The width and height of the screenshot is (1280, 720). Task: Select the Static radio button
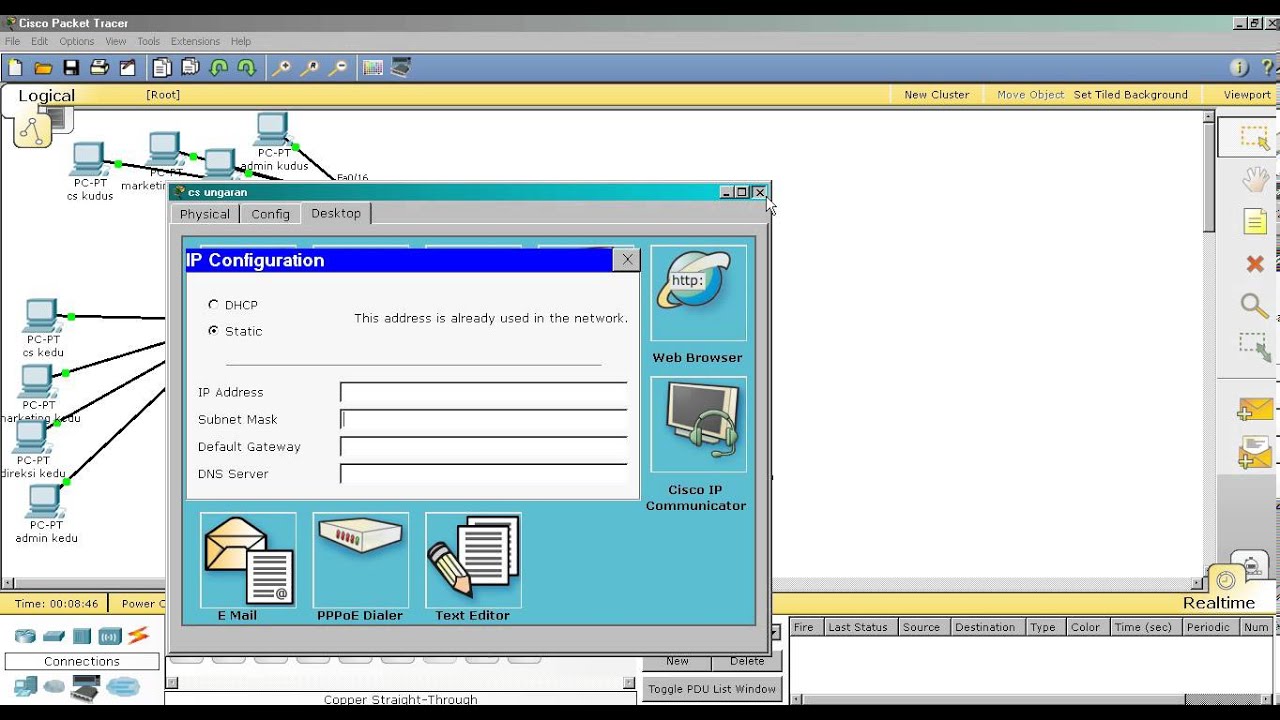213,330
